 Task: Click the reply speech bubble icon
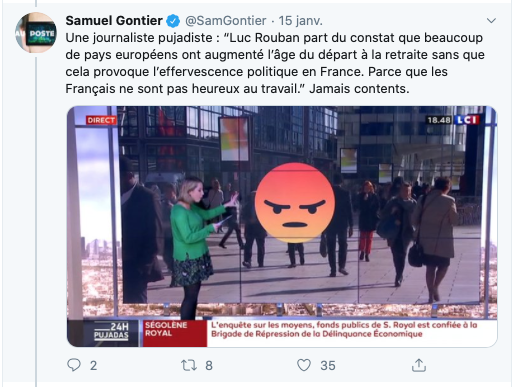point(74,365)
